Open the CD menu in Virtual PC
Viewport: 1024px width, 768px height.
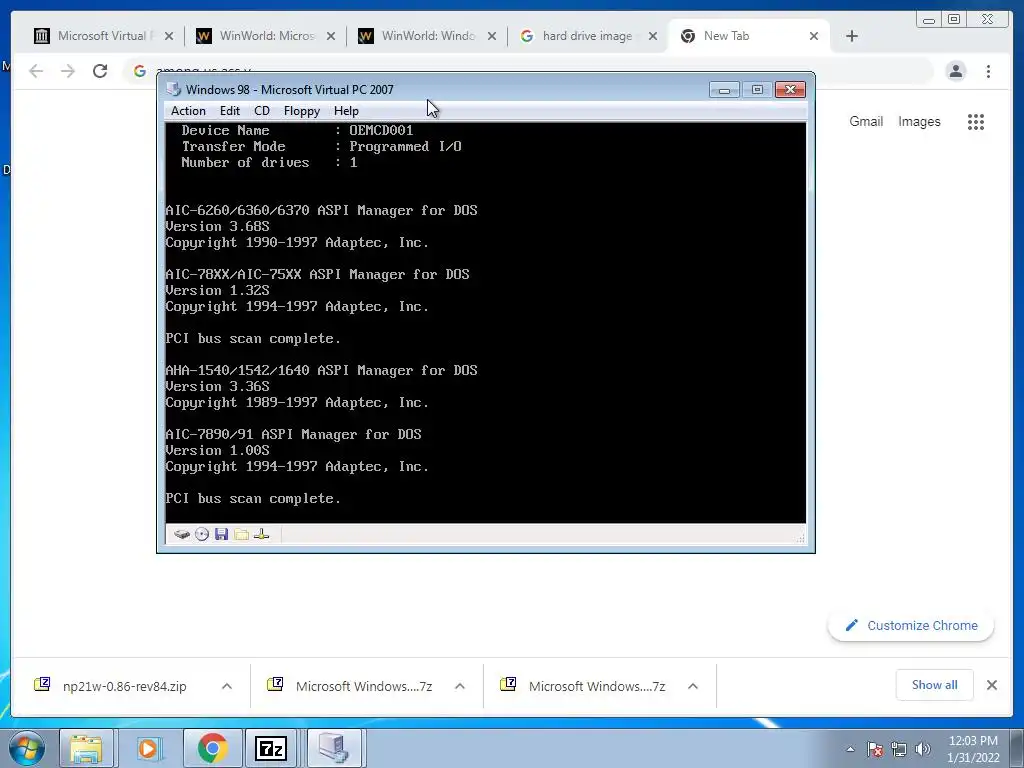click(x=262, y=111)
